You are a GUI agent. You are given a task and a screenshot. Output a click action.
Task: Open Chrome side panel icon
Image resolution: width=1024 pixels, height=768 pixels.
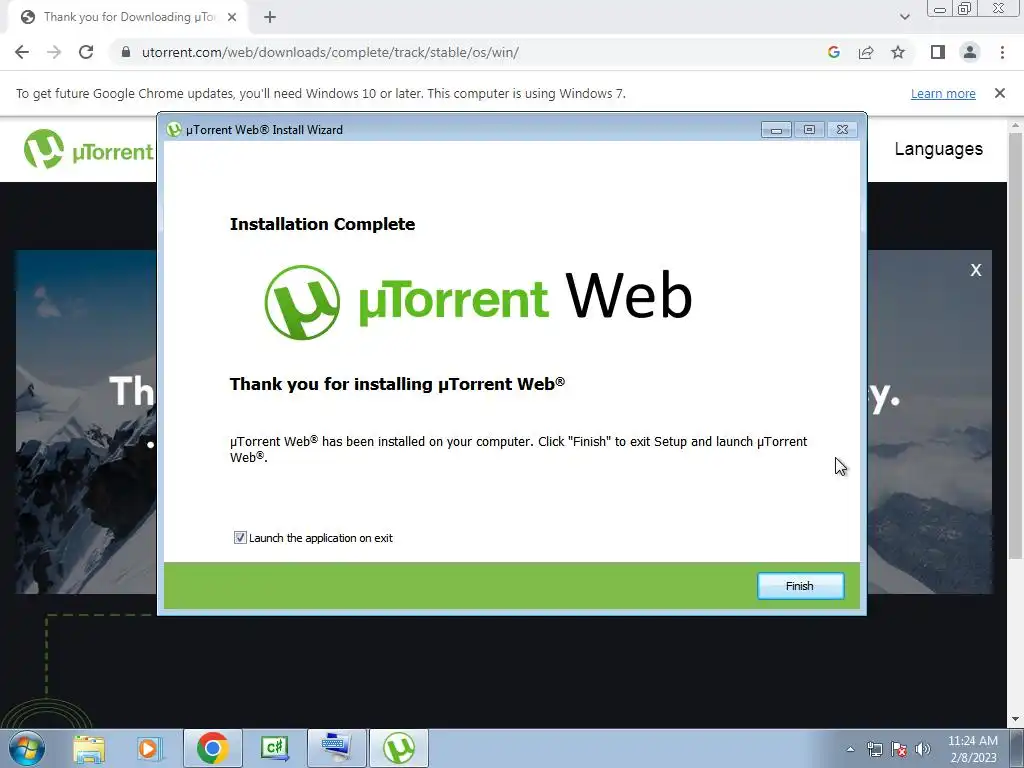[938, 52]
